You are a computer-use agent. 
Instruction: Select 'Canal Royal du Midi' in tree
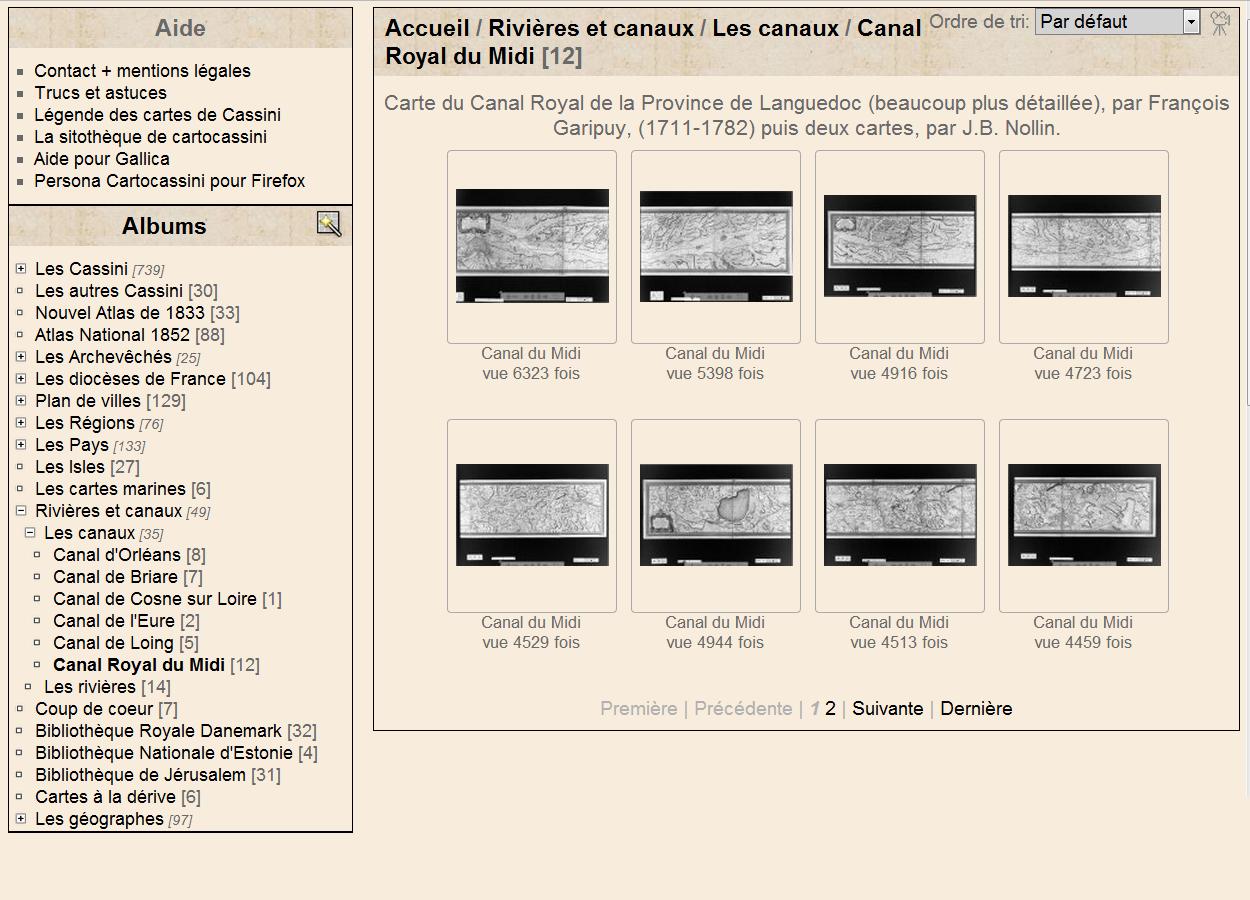coord(139,665)
